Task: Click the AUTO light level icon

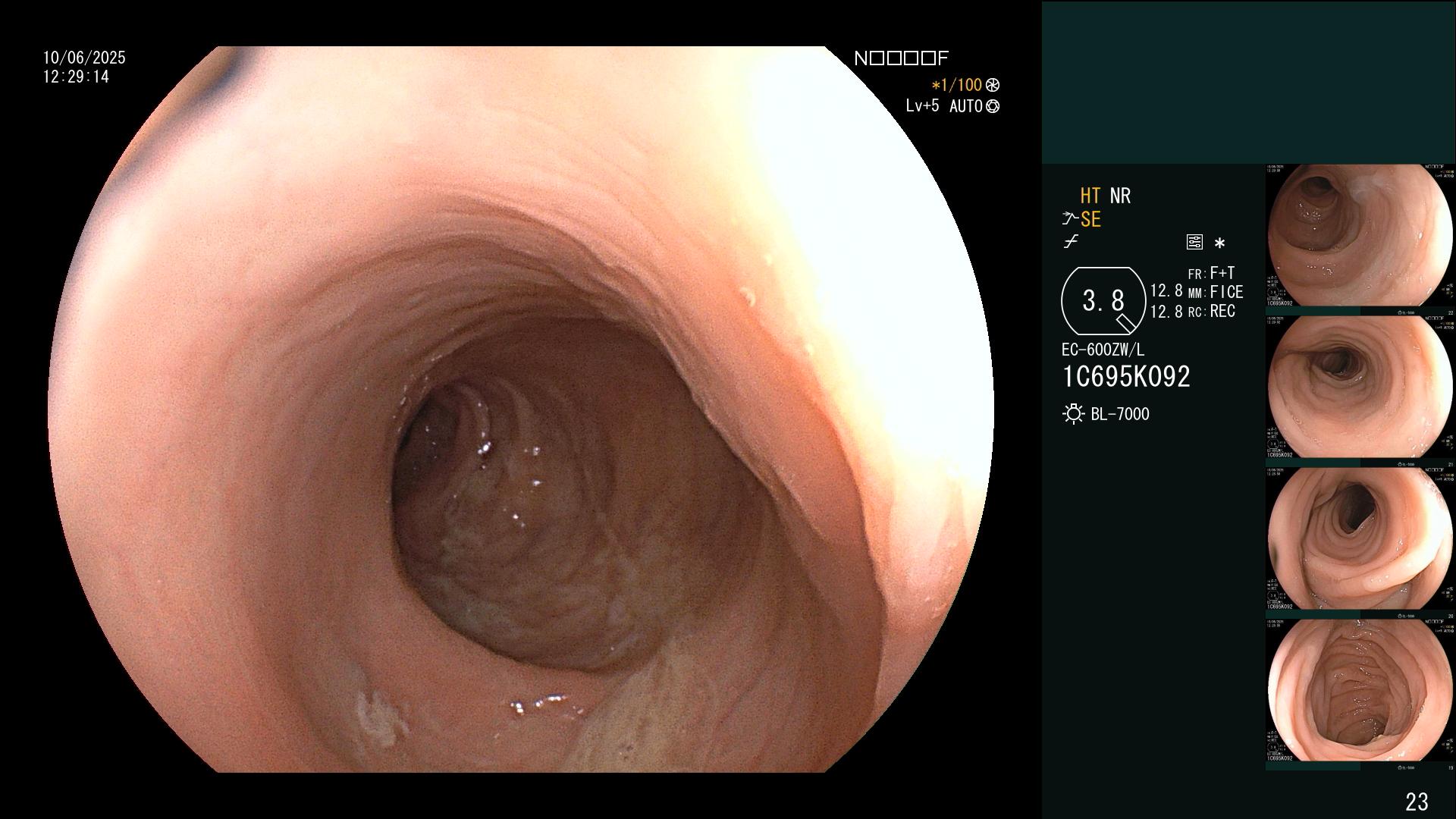Action: [993, 107]
